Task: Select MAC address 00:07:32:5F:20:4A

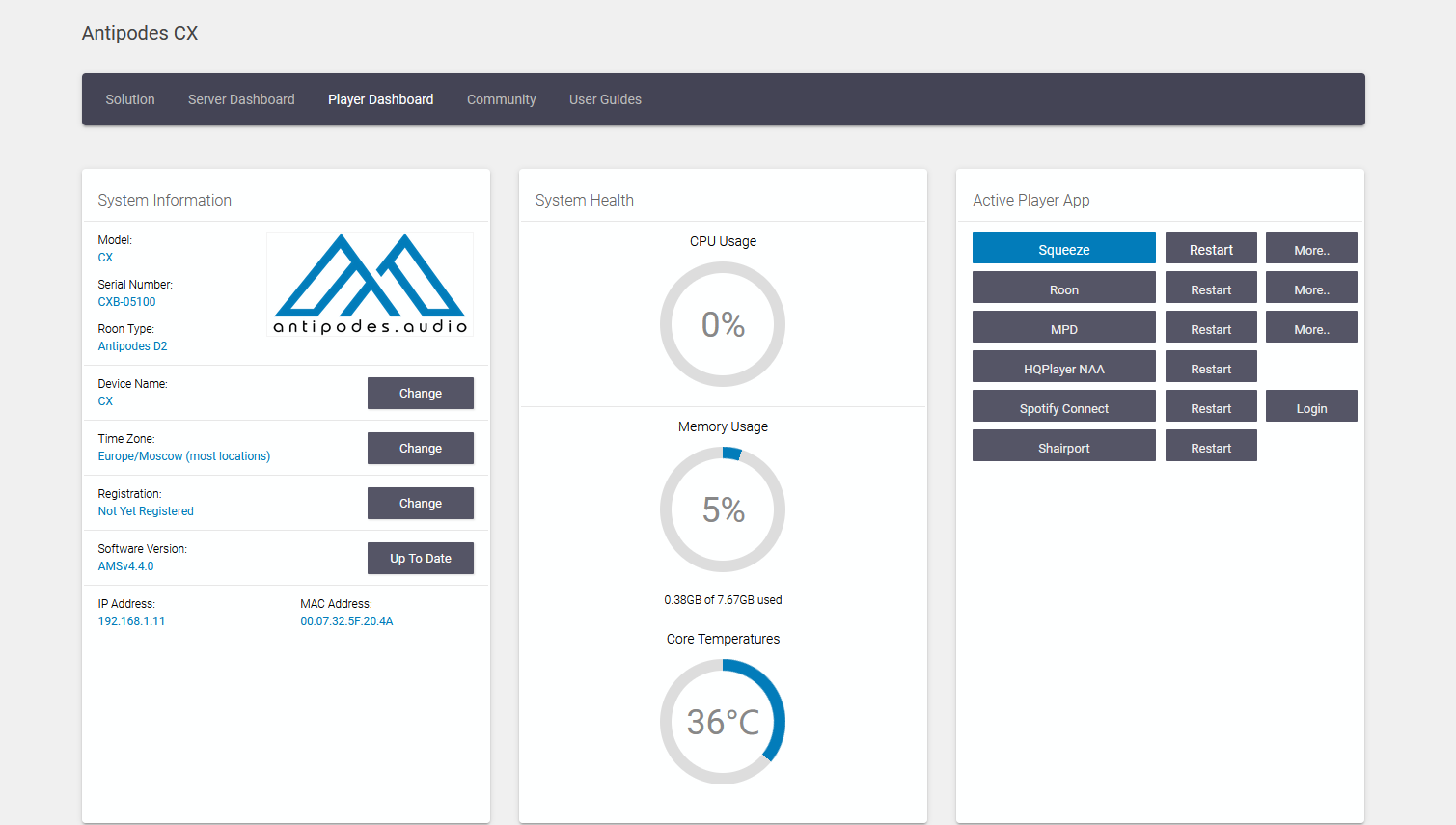Action: point(346,621)
